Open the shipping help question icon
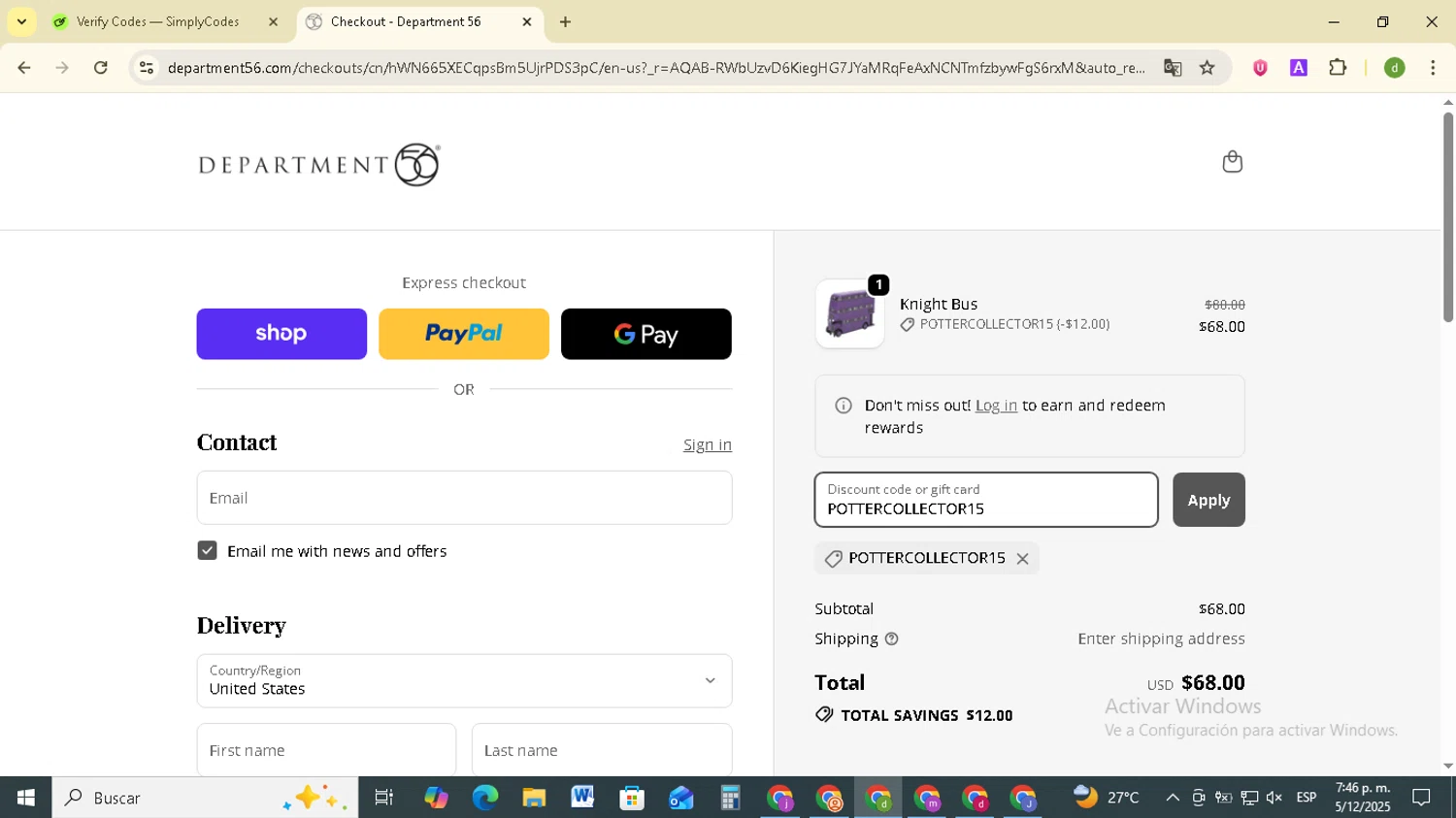Image resolution: width=1456 pixels, height=818 pixels. [x=891, y=638]
